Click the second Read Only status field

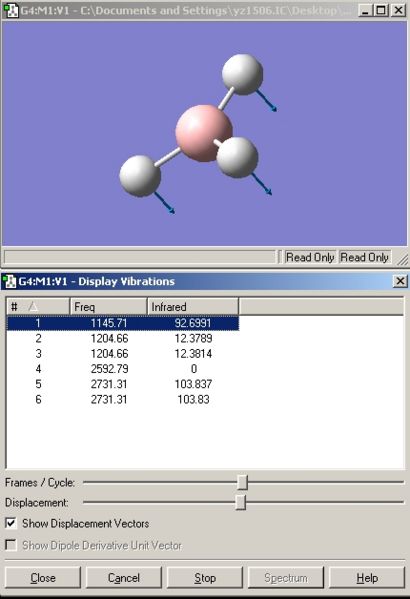pos(365,257)
